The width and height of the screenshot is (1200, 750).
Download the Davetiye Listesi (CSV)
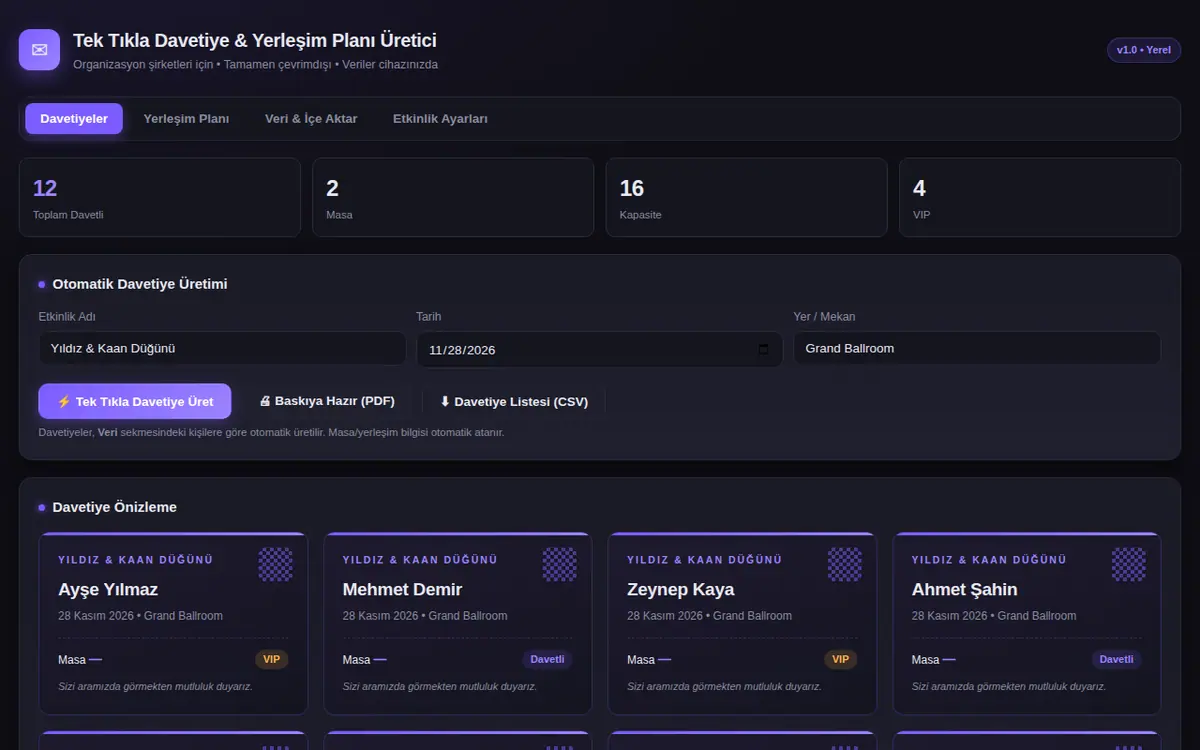(514, 401)
